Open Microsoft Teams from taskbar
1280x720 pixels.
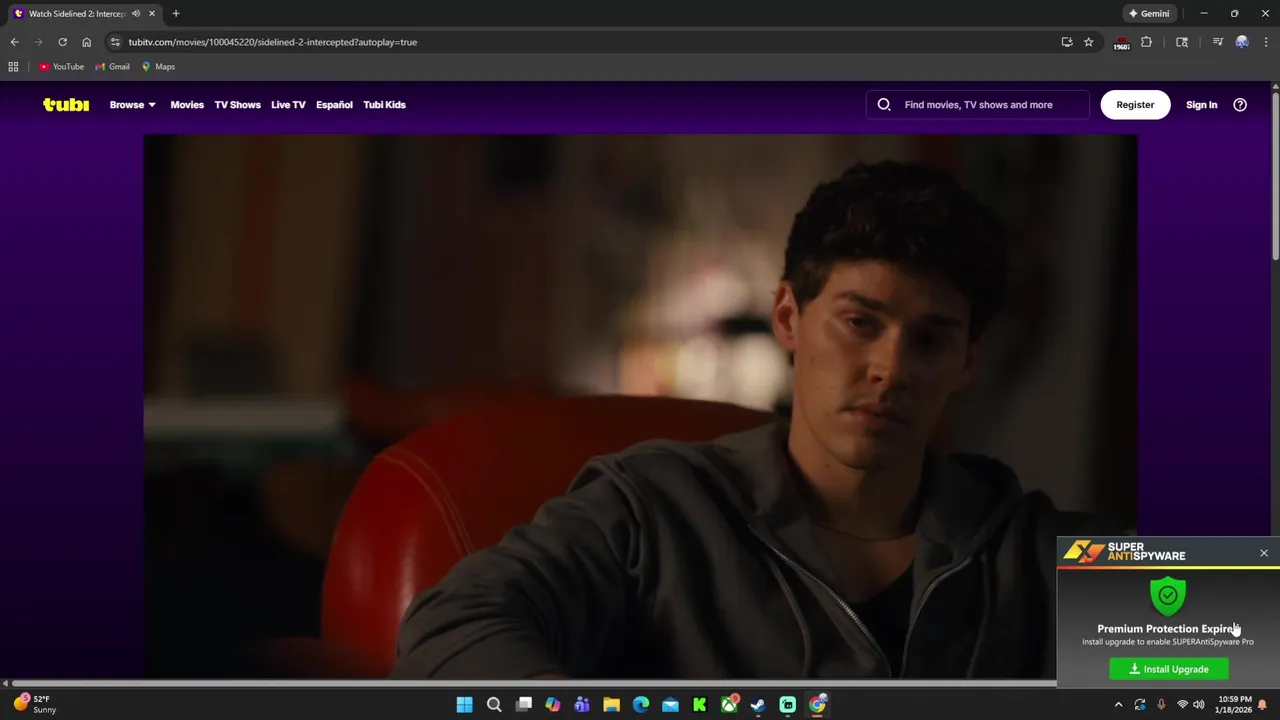point(582,705)
